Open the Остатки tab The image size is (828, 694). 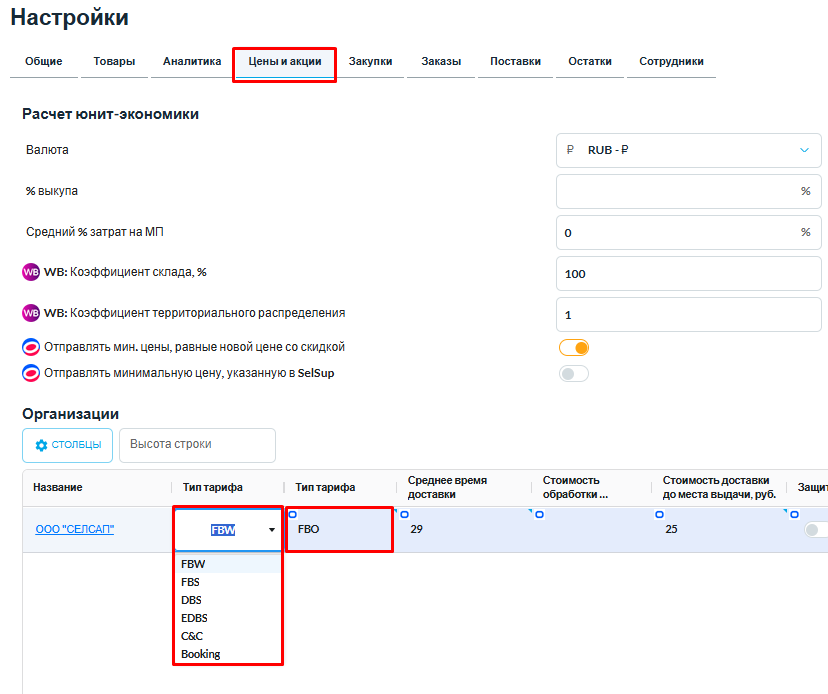[590, 62]
